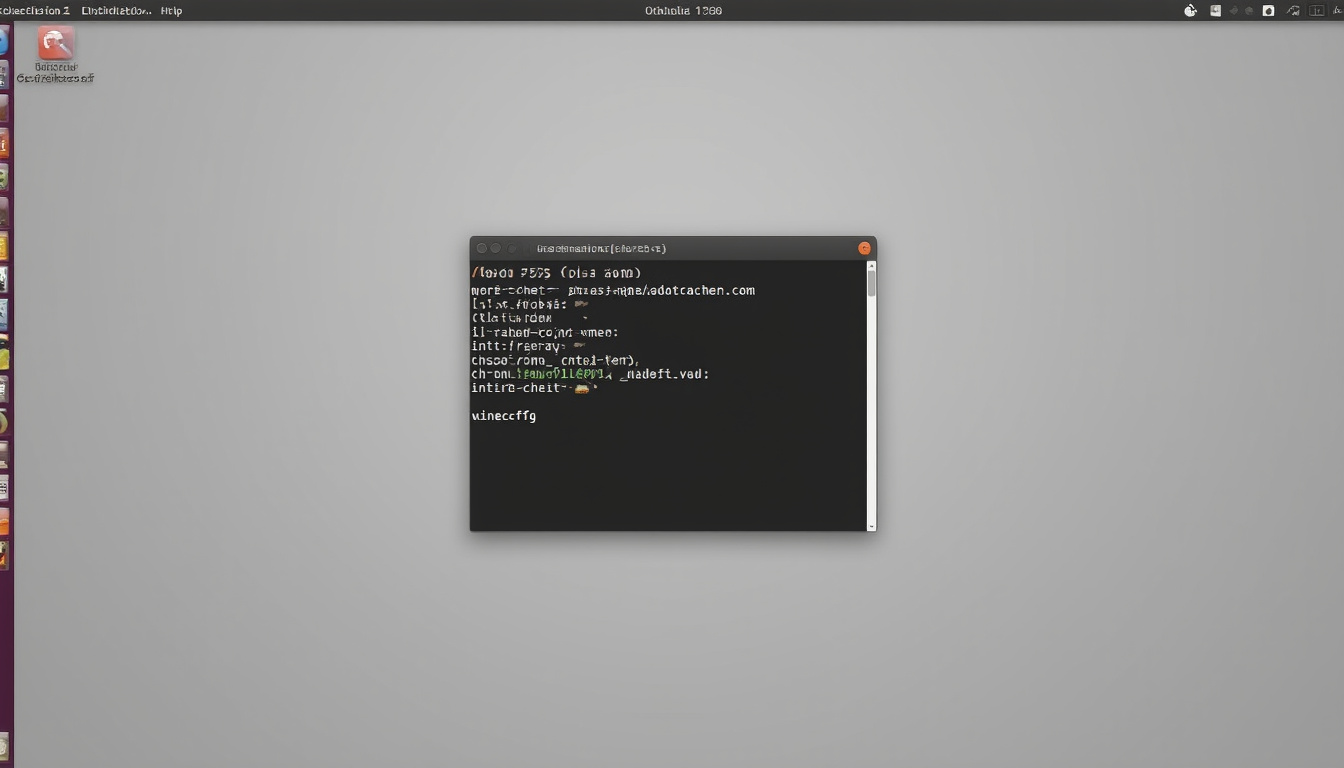Click the winecfg line in the terminal
The height and width of the screenshot is (768, 1344).
(x=503, y=415)
